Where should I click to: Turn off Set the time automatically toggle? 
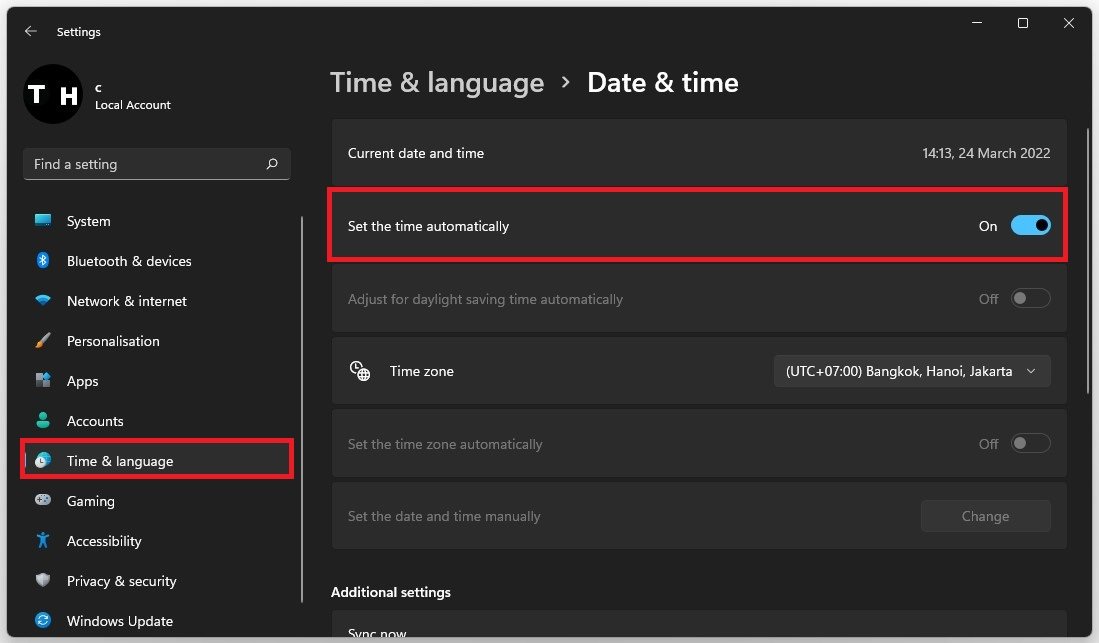click(x=1030, y=226)
